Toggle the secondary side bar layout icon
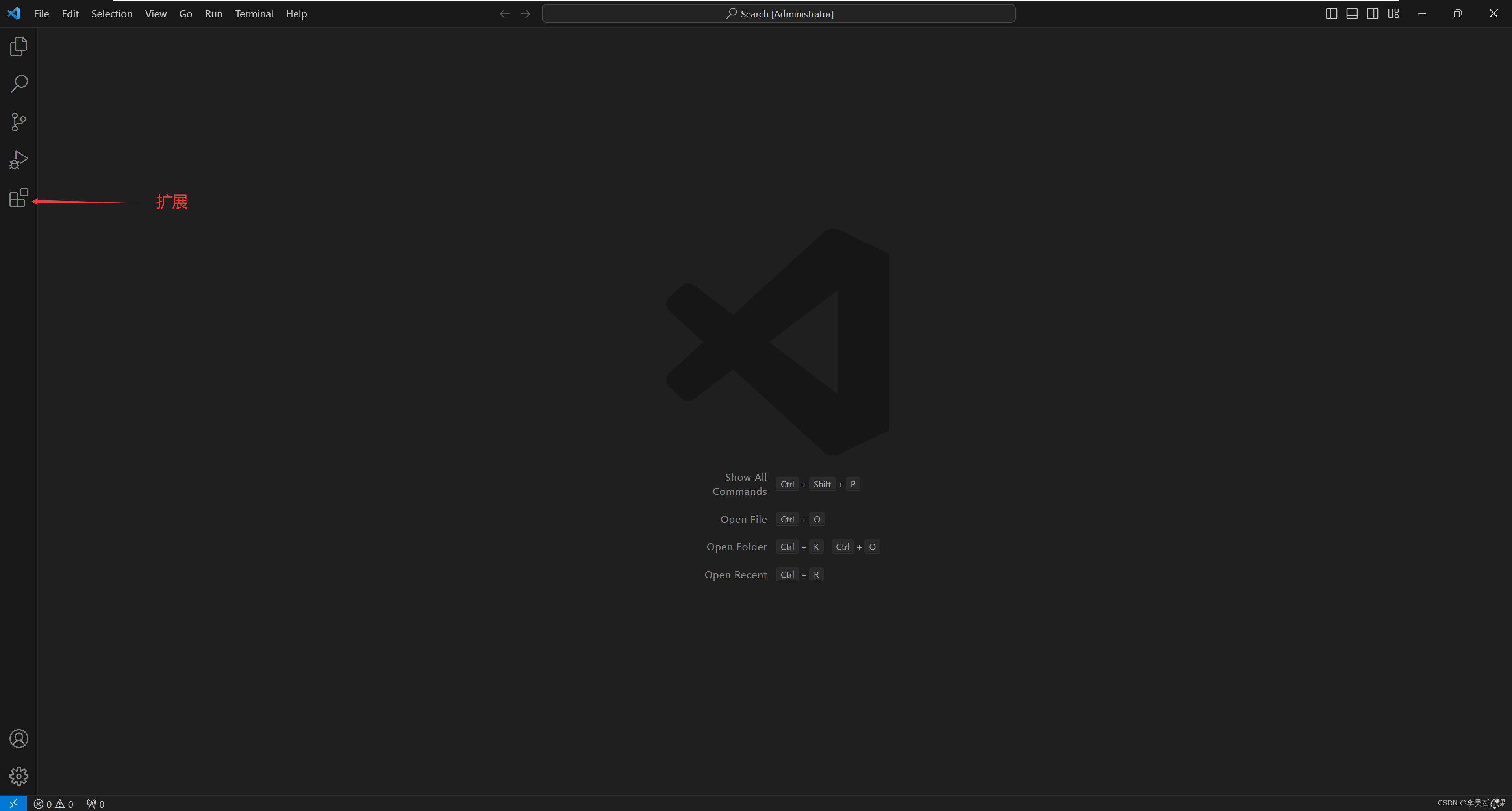The width and height of the screenshot is (1512, 811). coord(1372,13)
